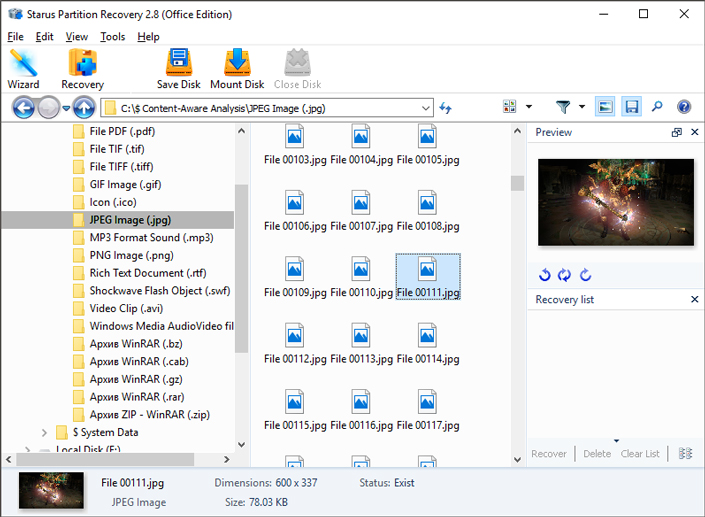Click the large preview image

(x=616, y=202)
